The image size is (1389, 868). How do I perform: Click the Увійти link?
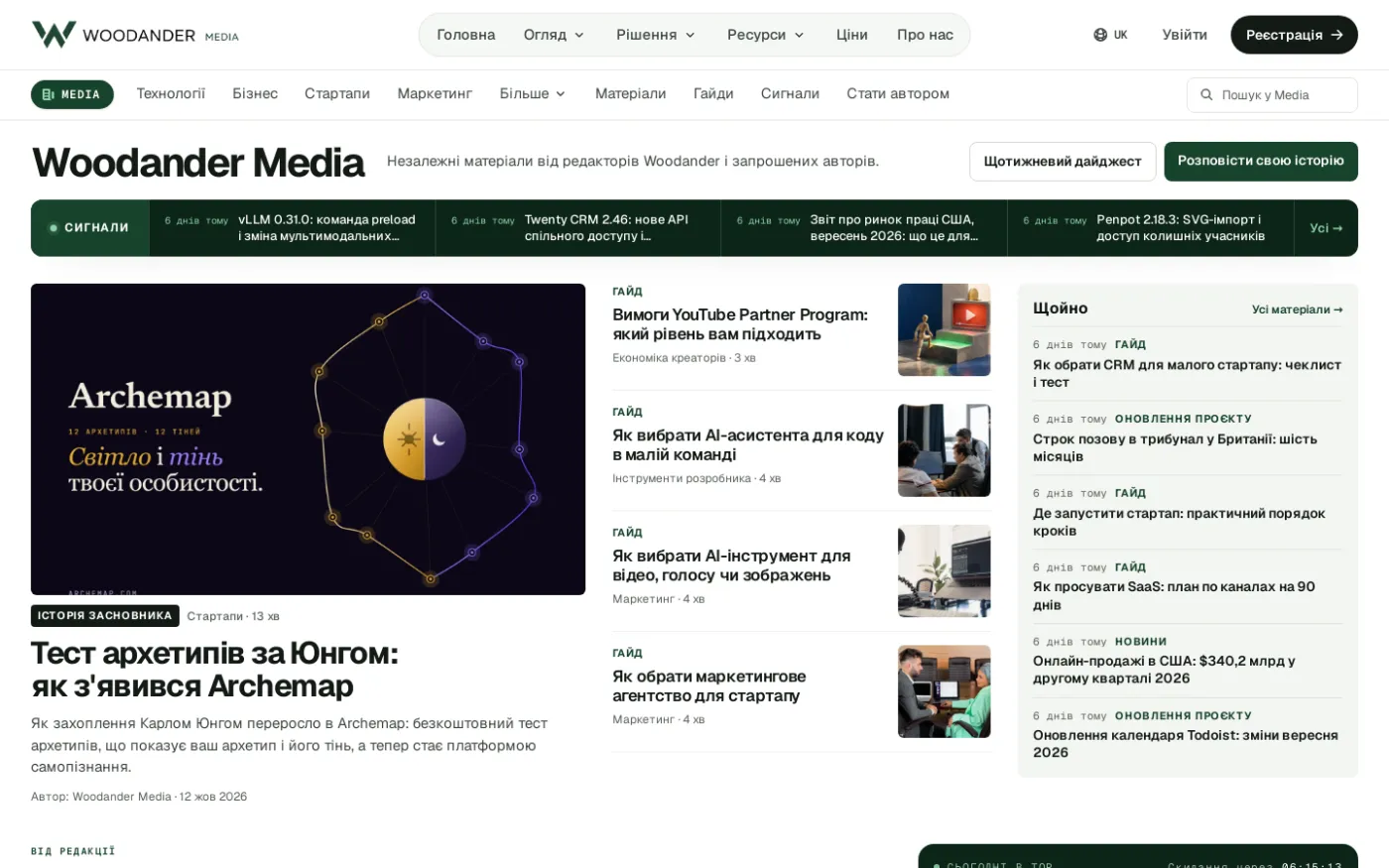pyautogui.click(x=1185, y=35)
